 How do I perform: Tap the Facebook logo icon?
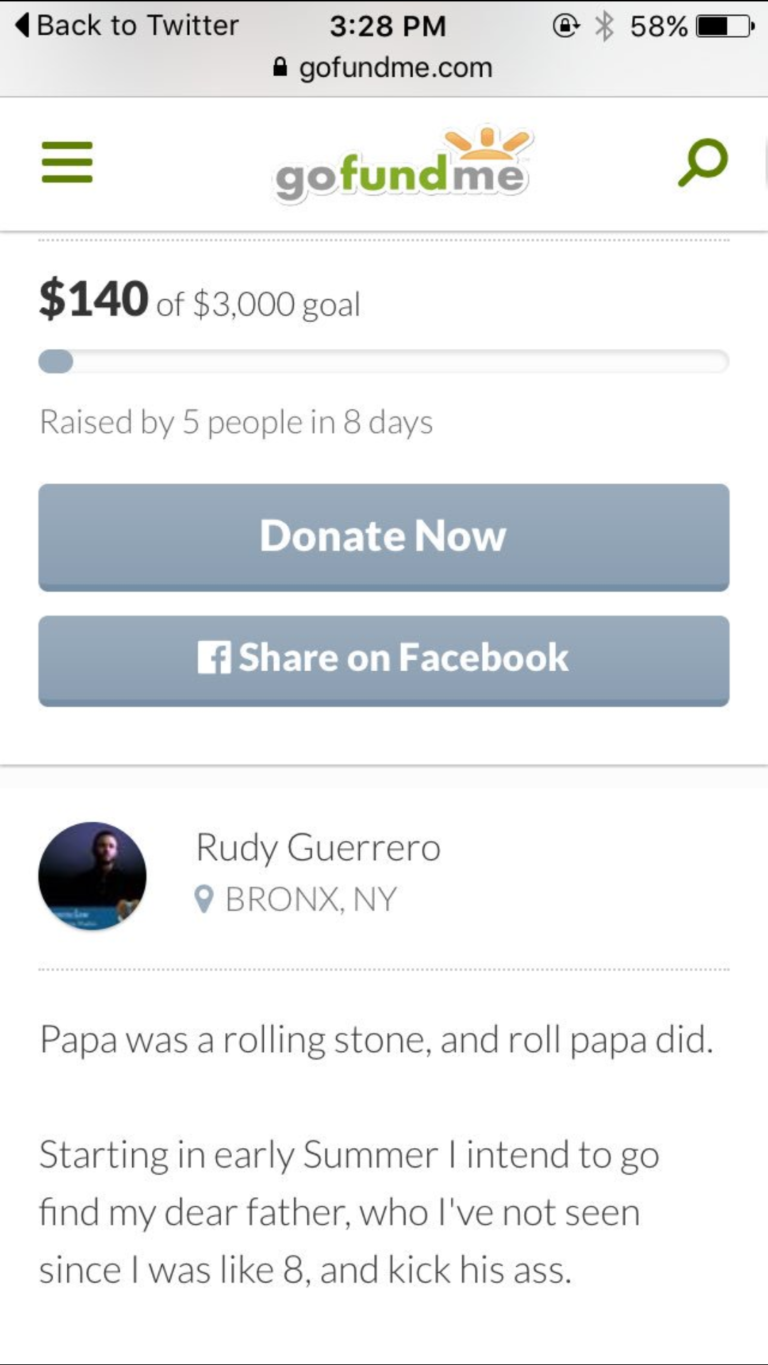[x=214, y=658]
